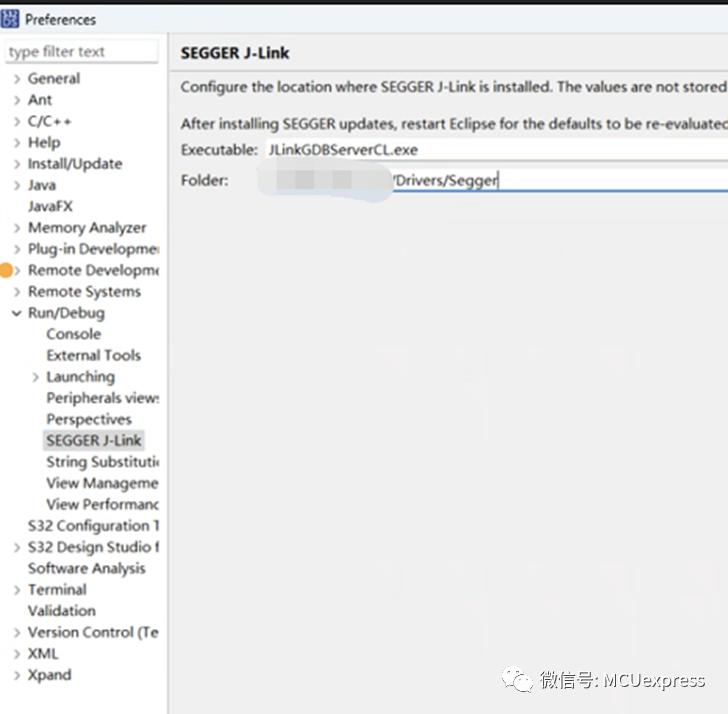This screenshot has width=728, height=714.
Task: Expand the General preferences node
Action: point(17,79)
